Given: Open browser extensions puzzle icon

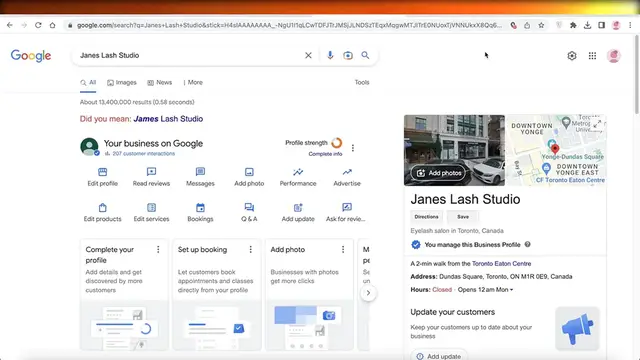Looking at the screenshot, I should [x=573, y=25].
